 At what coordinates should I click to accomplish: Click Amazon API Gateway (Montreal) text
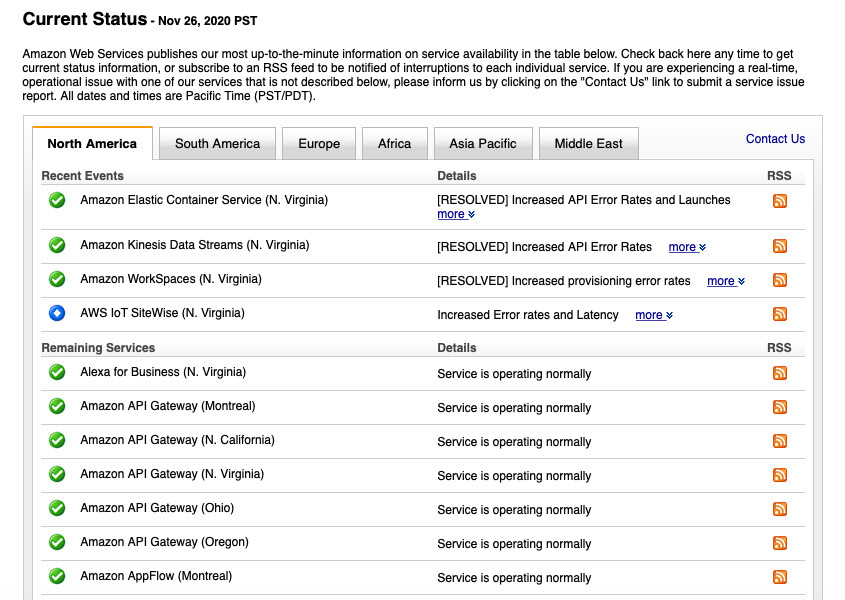[168, 406]
